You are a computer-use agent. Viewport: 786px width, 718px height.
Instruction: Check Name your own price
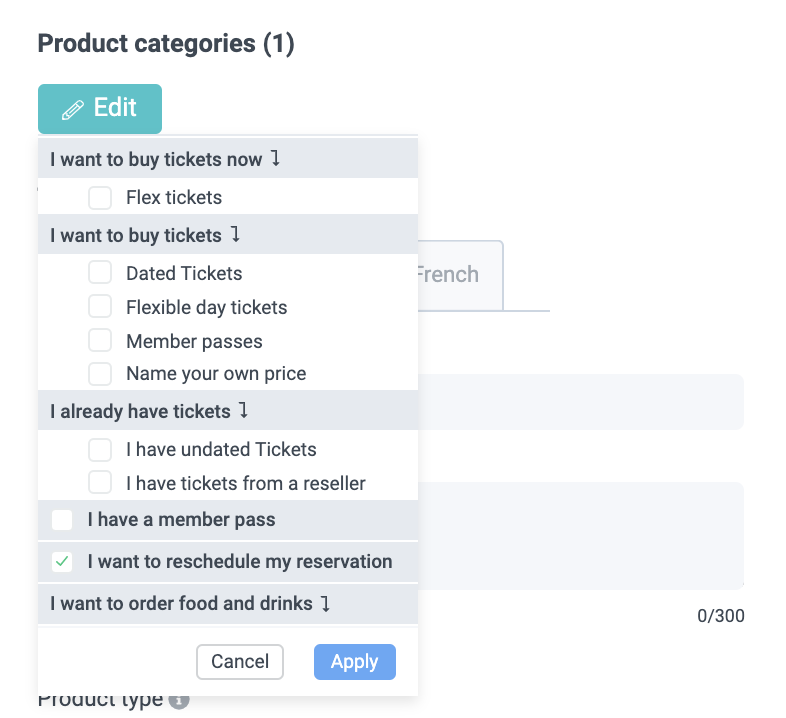coord(100,374)
